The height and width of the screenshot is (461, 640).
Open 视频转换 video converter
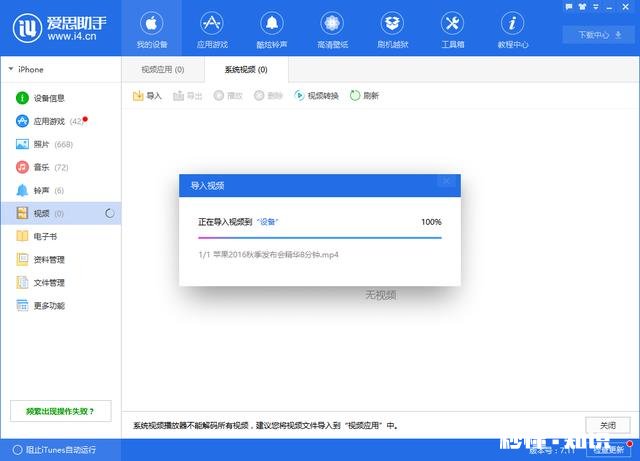click(x=316, y=96)
